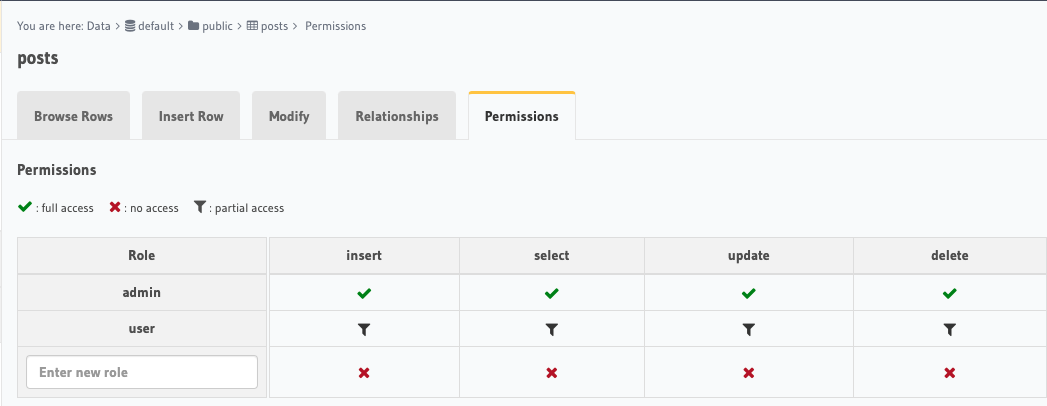Edit user insert partial access filter

click(364, 329)
